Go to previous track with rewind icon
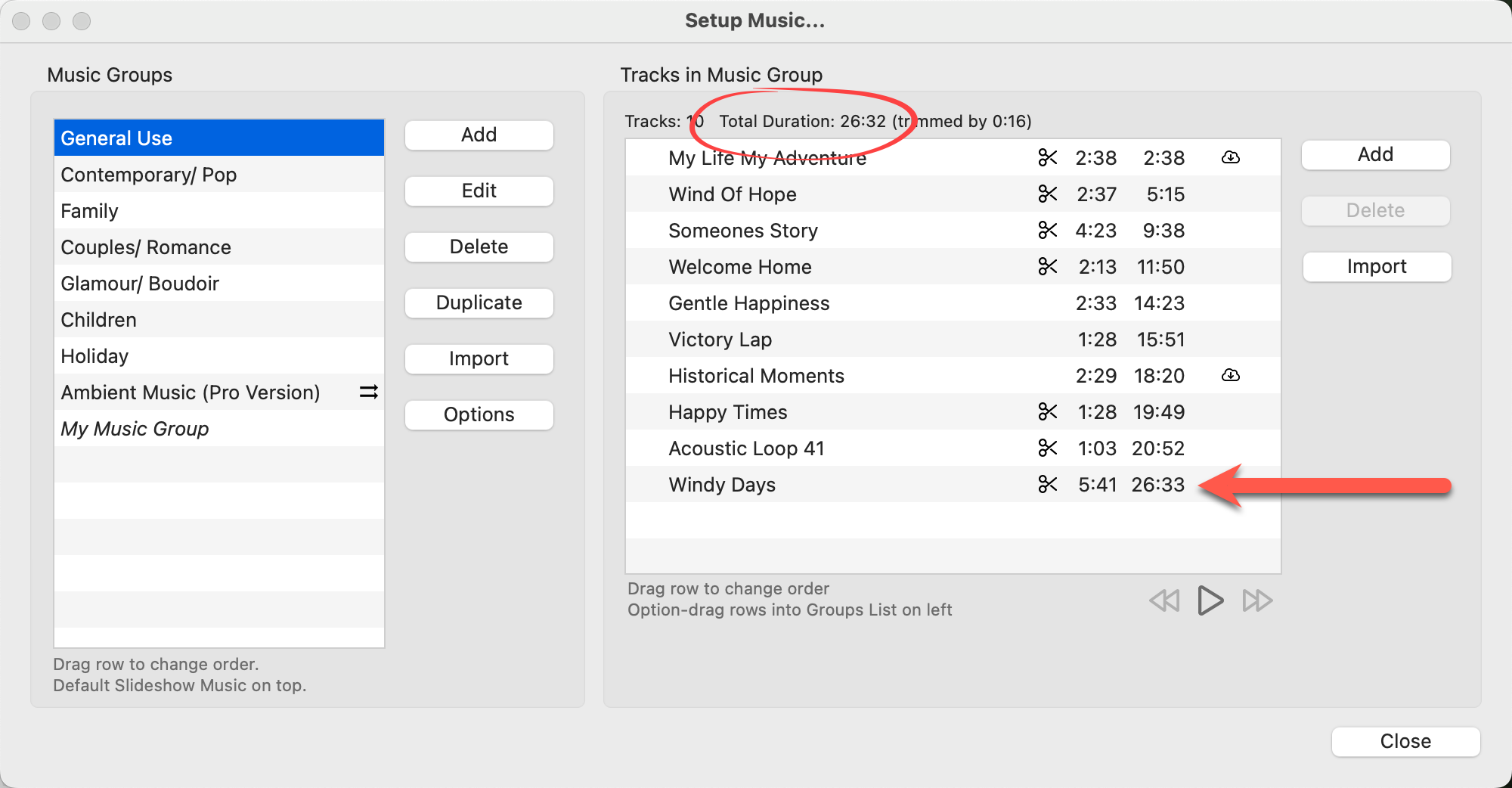Image resolution: width=1512 pixels, height=788 pixels. click(x=1164, y=601)
